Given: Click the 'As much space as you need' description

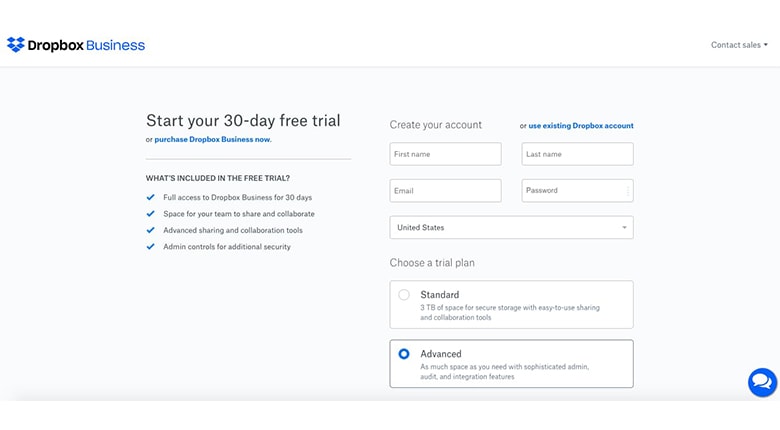Looking at the screenshot, I should pyautogui.click(x=504, y=372).
